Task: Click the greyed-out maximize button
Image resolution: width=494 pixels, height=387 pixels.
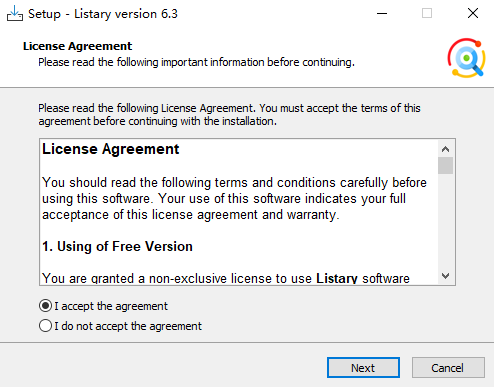Action: coord(427,14)
